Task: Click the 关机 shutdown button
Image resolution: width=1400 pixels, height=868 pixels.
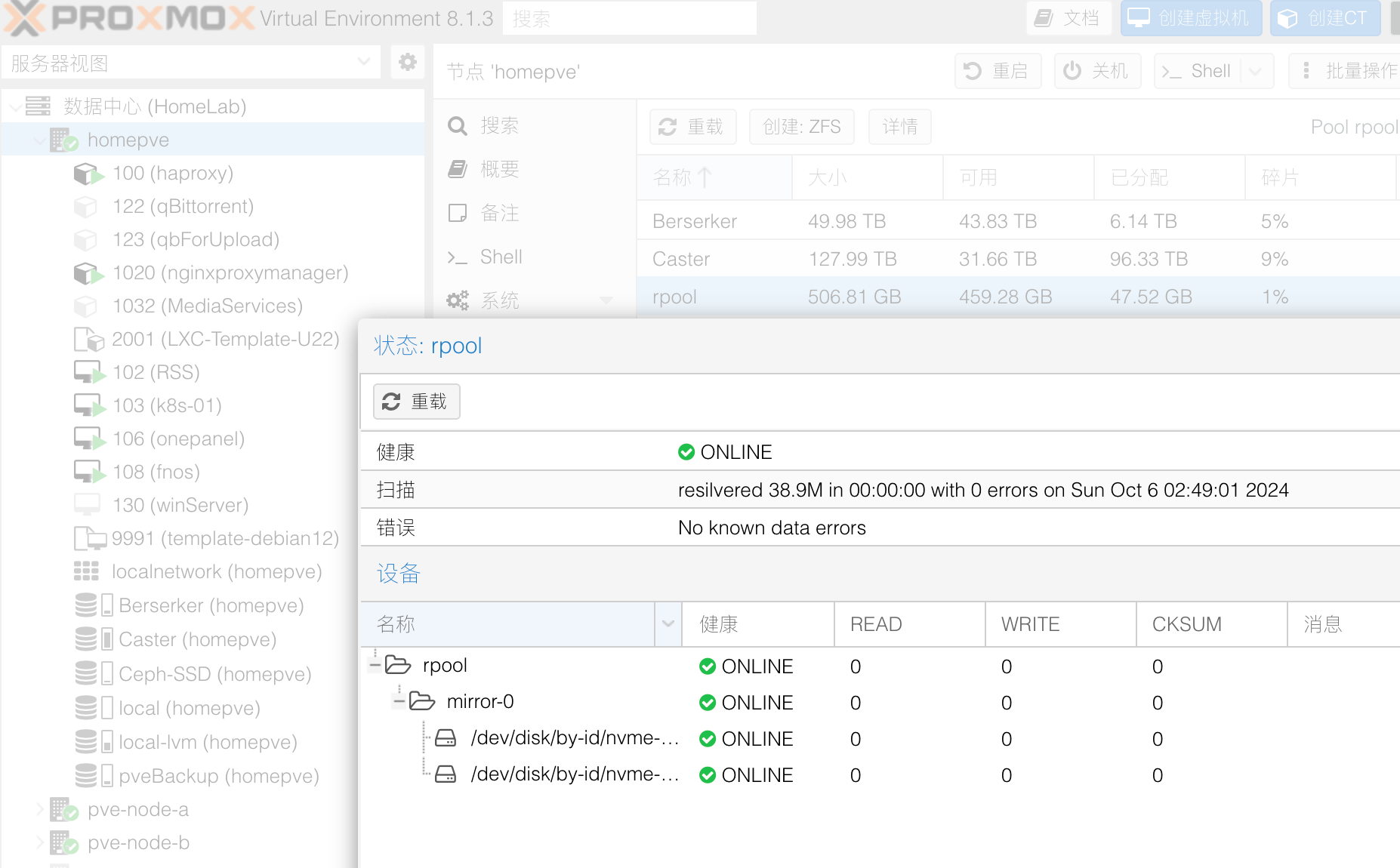Action: (1097, 71)
